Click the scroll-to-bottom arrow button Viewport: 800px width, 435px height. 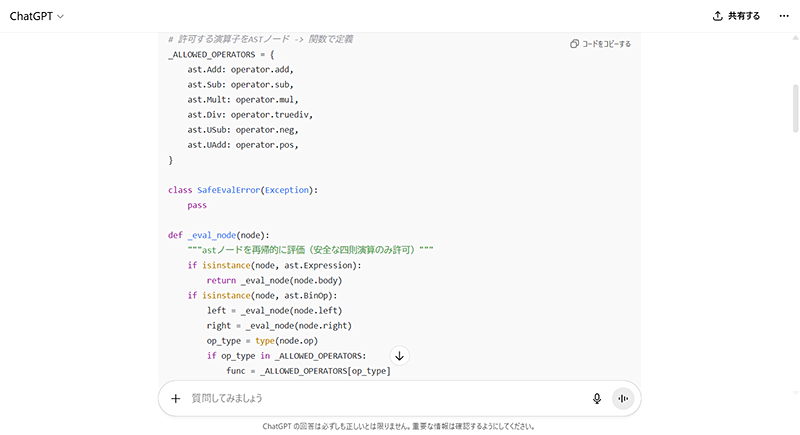(399, 356)
